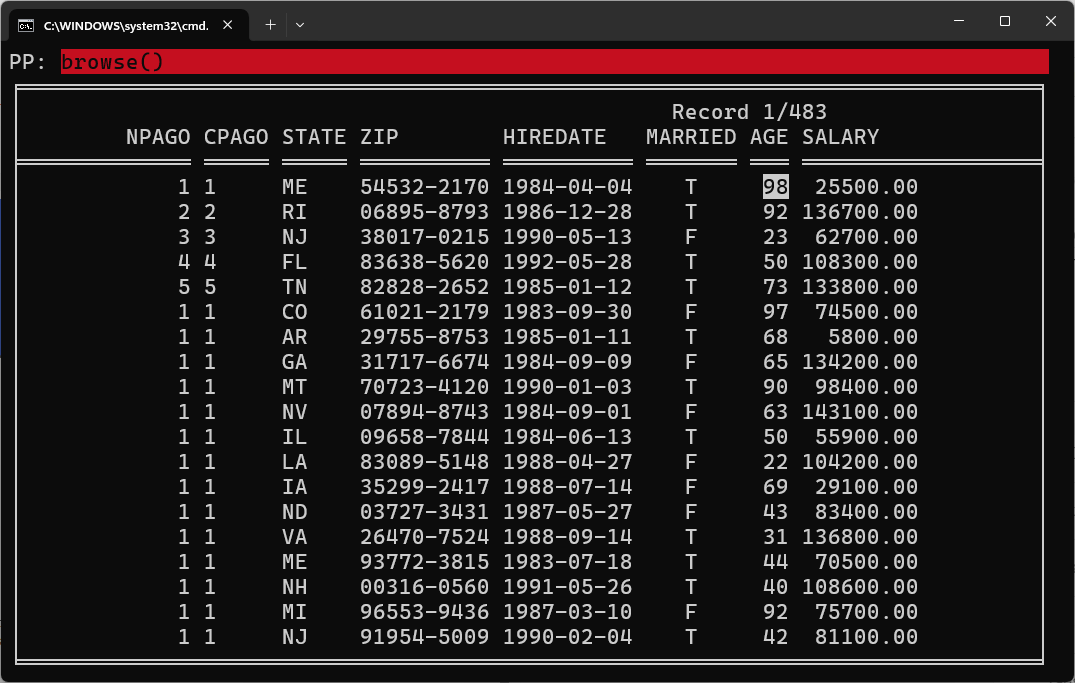Click state cell ND
Screen dimensions: 1075x683
pos(294,512)
